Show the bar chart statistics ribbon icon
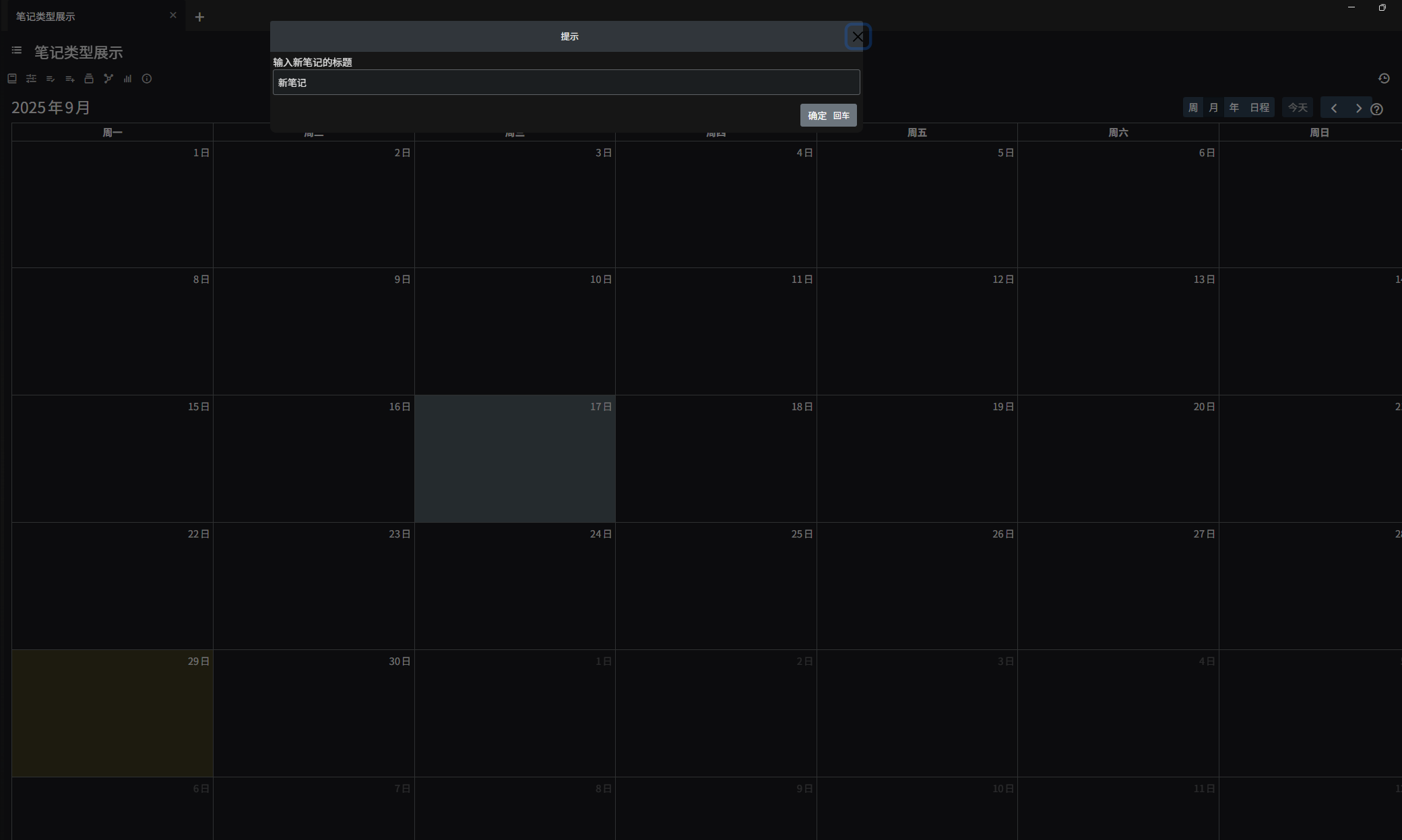This screenshot has width=1402, height=840. 127,79
